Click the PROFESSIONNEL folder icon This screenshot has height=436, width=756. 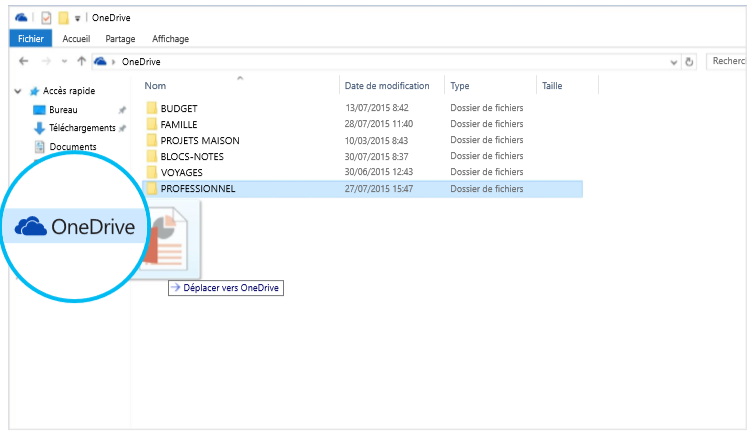click(x=151, y=188)
